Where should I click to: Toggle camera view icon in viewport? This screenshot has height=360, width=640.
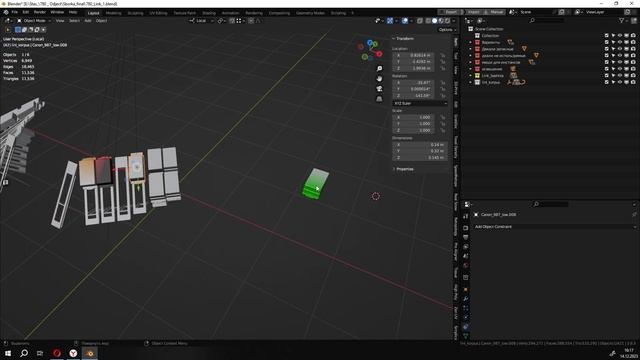[x=379, y=89]
